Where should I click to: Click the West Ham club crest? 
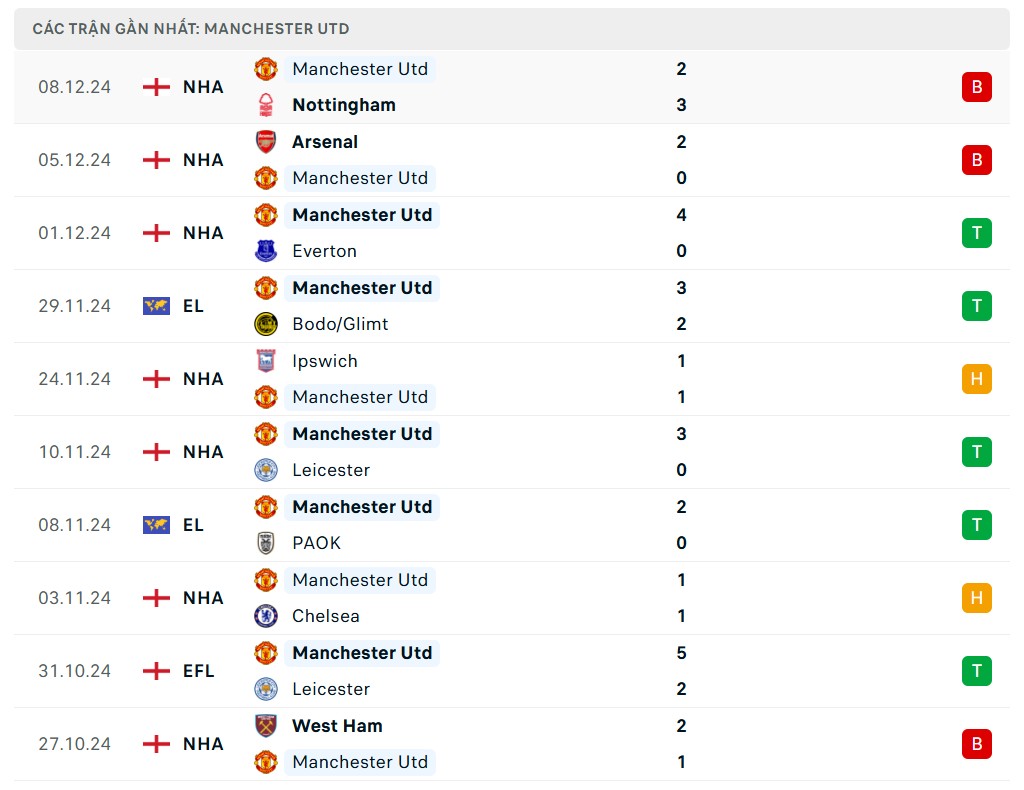point(265,726)
